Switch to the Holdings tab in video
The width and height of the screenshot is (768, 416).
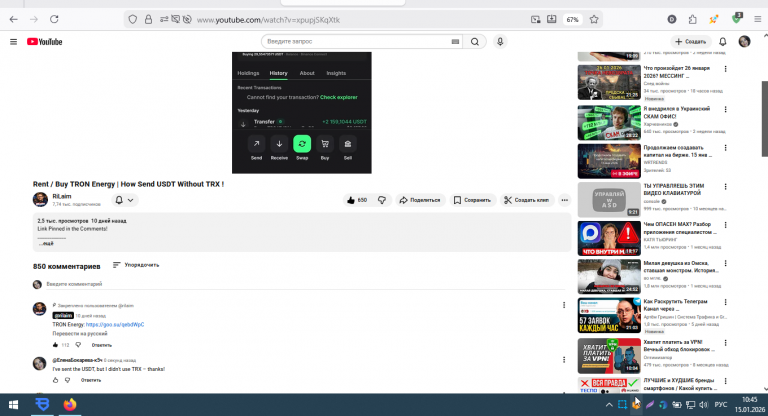point(248,73)
